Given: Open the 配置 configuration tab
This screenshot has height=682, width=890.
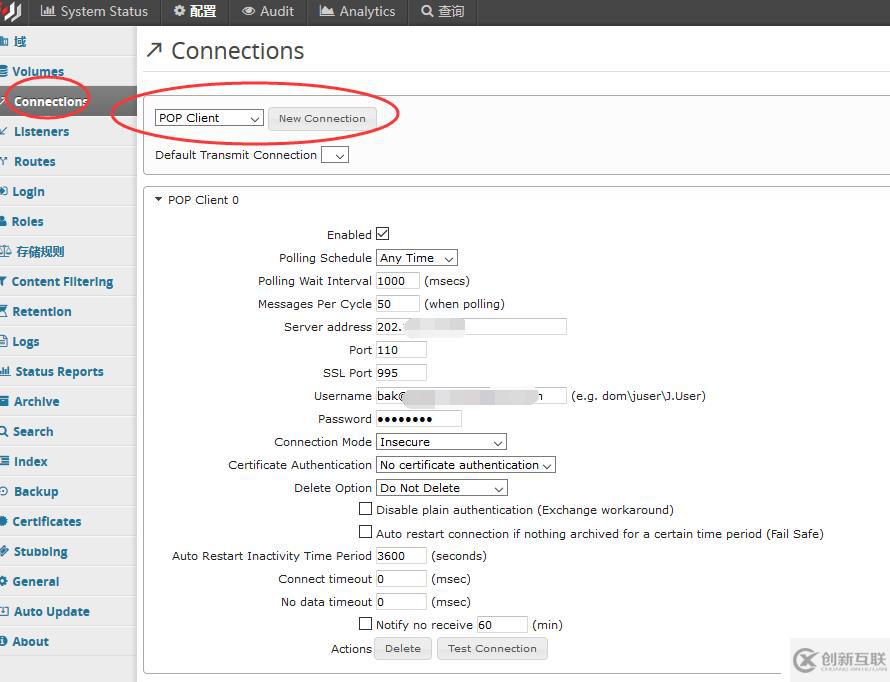Looking at the screenshot, I should [195, 11].
